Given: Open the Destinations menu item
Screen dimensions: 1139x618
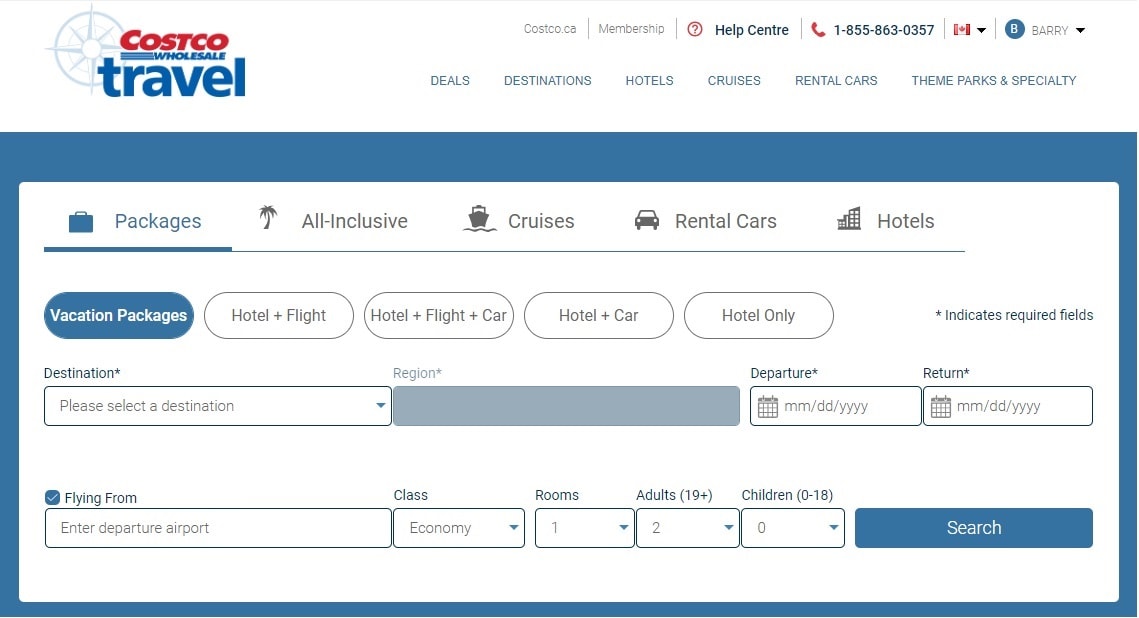Looking at the screenshot, I should pos(547,81).
